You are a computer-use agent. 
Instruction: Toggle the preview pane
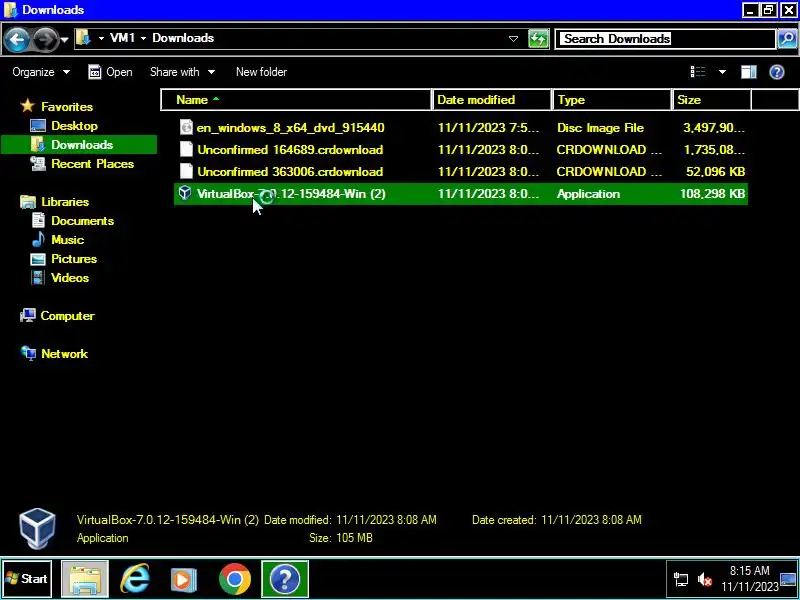748,72
